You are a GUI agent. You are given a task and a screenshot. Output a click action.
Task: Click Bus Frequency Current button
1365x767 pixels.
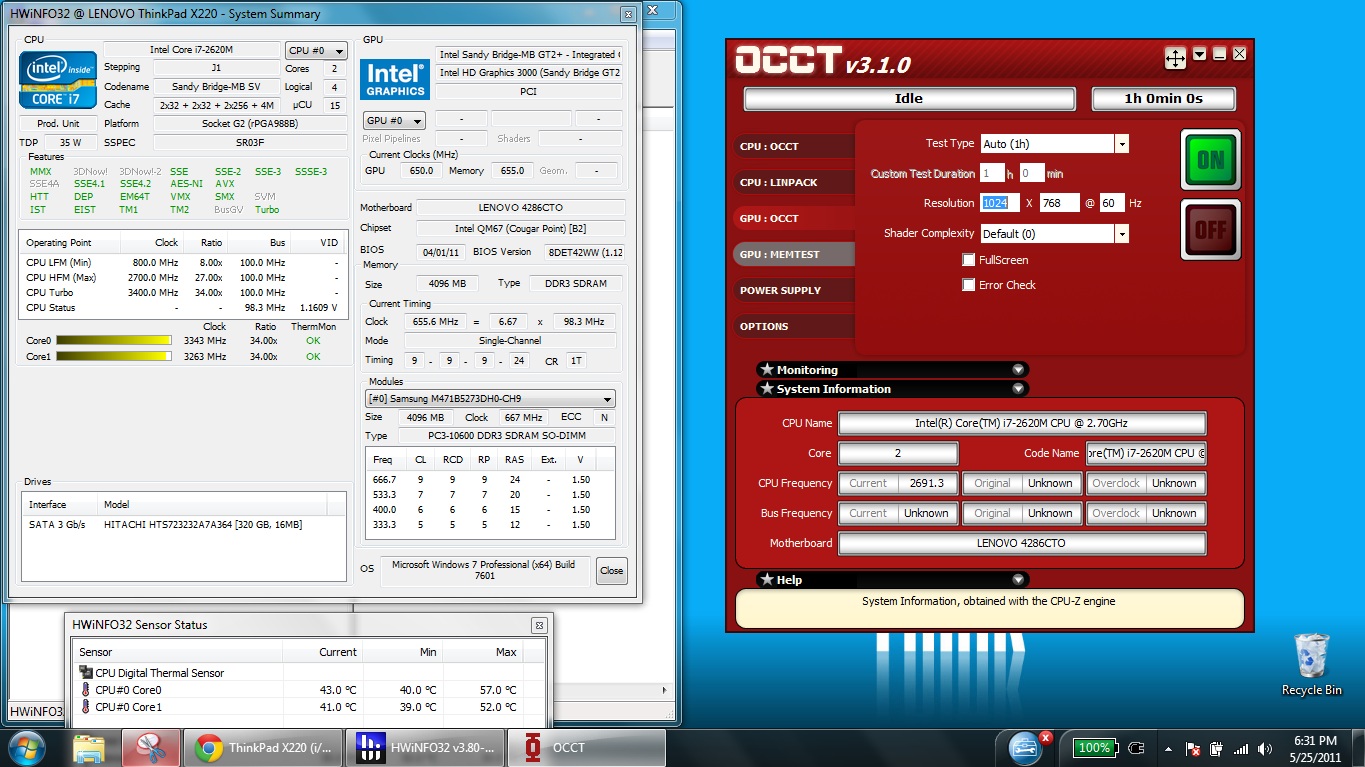coord(868,513)
